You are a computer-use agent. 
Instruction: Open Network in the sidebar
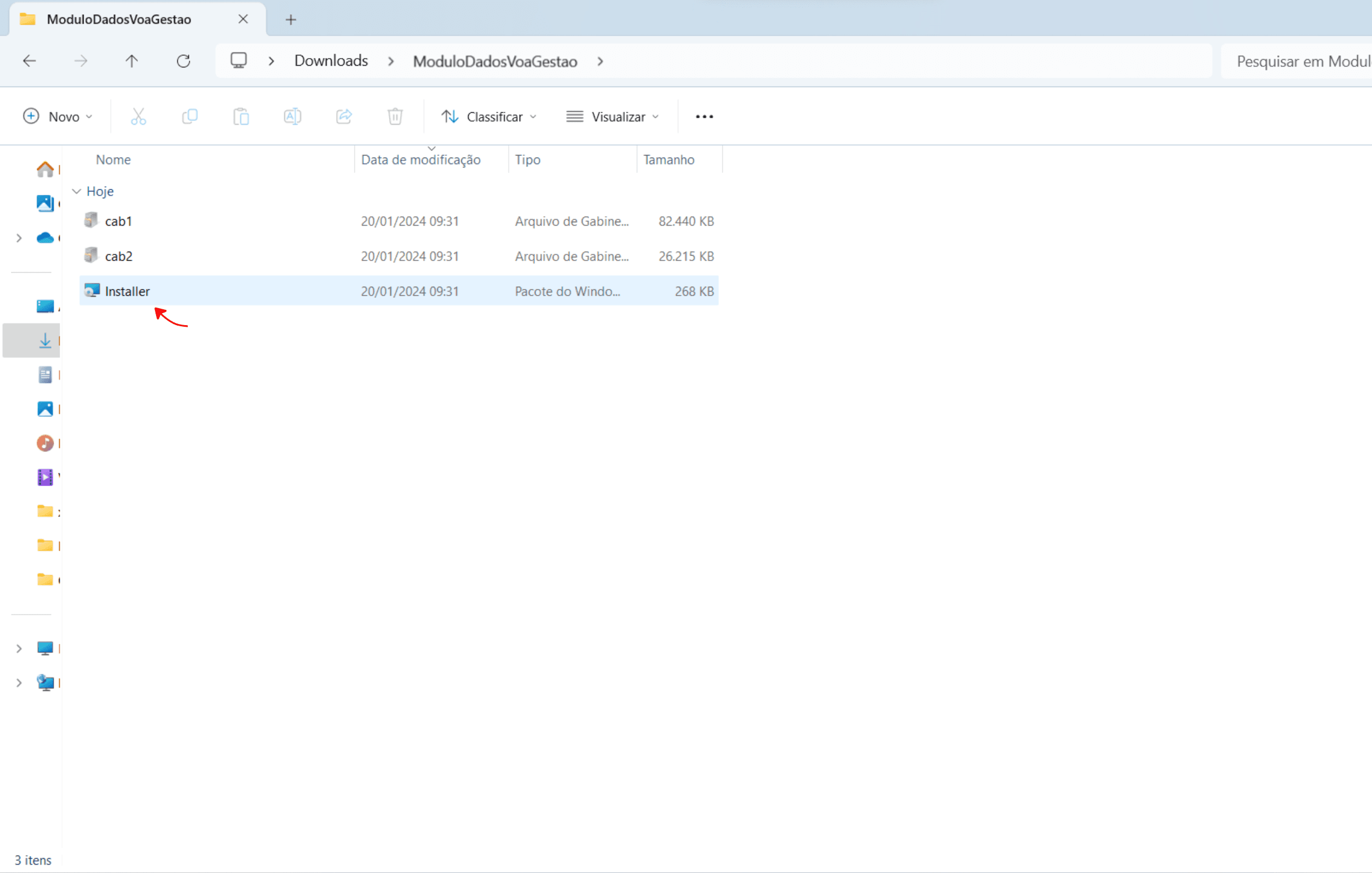pyautogui.click(x=45, y=683)
